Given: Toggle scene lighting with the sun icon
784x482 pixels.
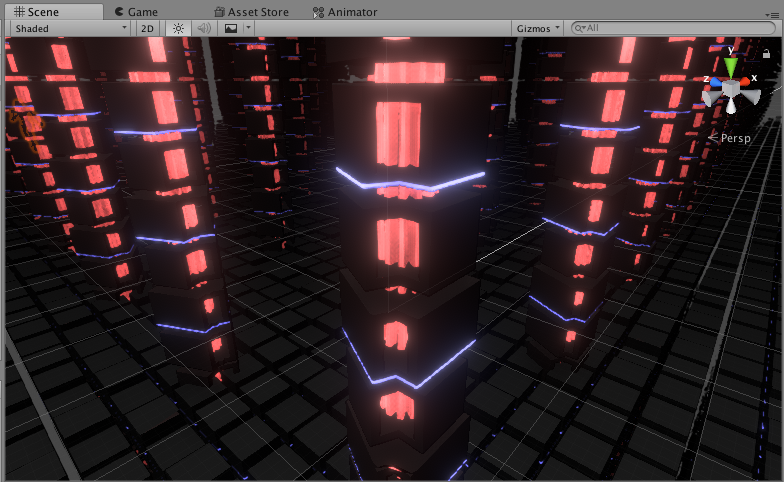Looking at the screenshot, I should click(x=178, y=29).
